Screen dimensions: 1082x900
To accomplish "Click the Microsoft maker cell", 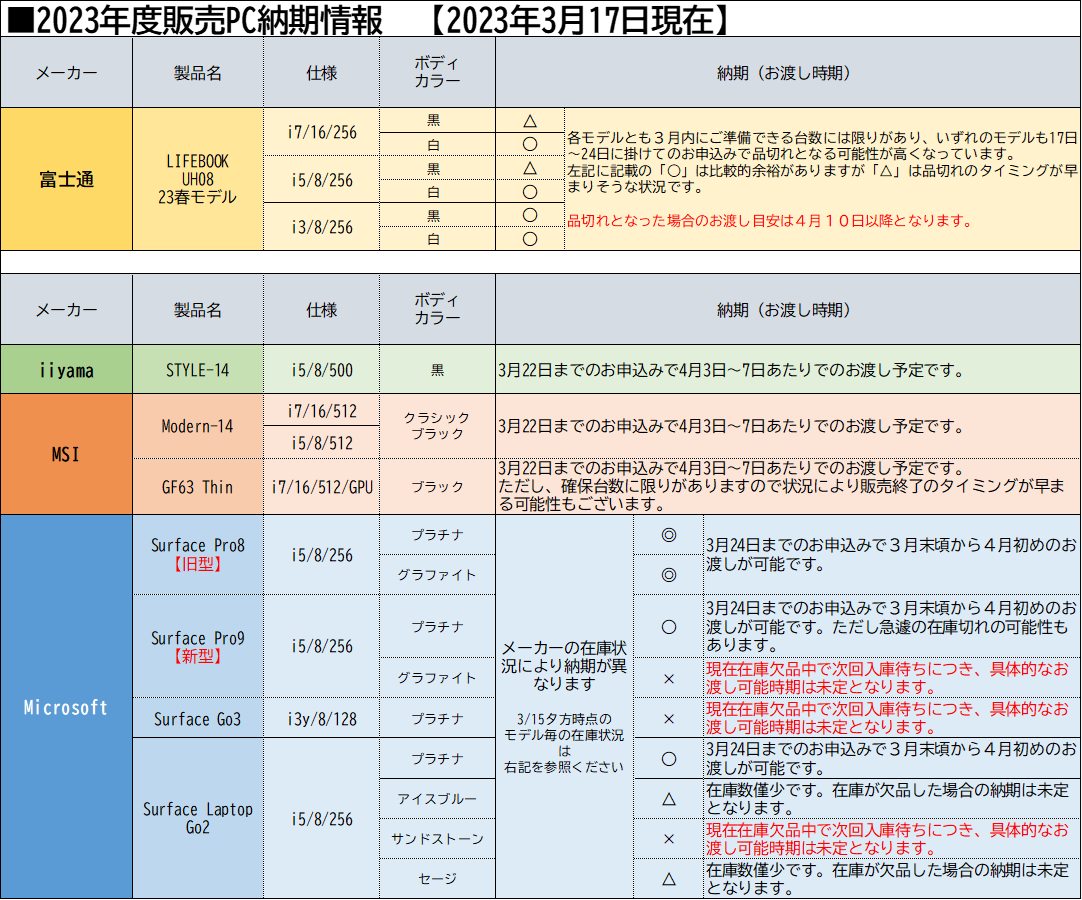I will (x=66, y=707).
